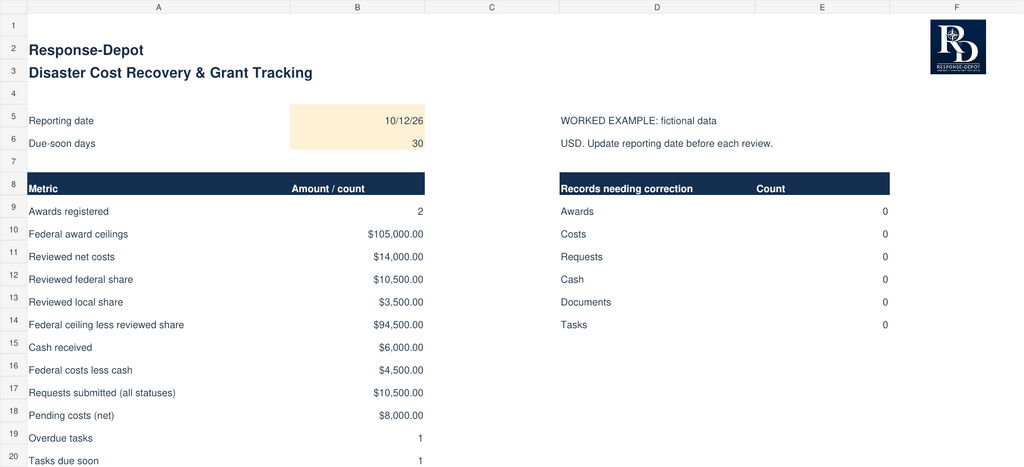Select column E header
This screenshot has width=1024, height=467.
click(x=822, y=7)
